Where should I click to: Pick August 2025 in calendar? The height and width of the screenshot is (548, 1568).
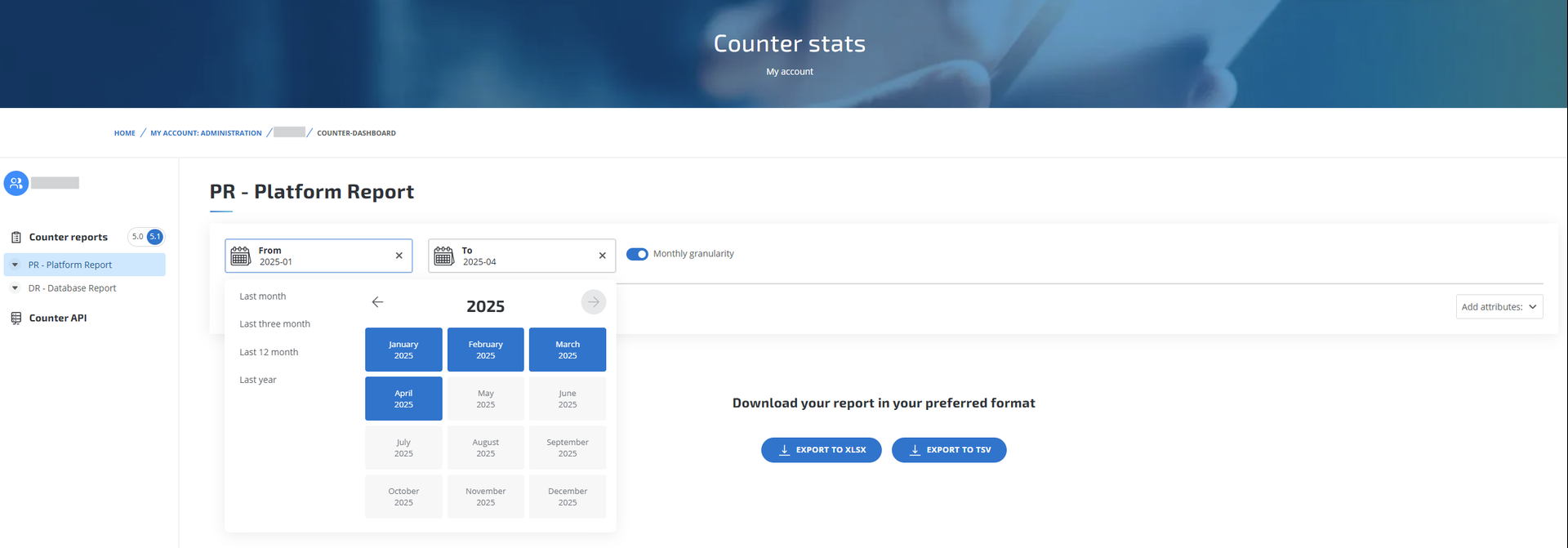486,448
